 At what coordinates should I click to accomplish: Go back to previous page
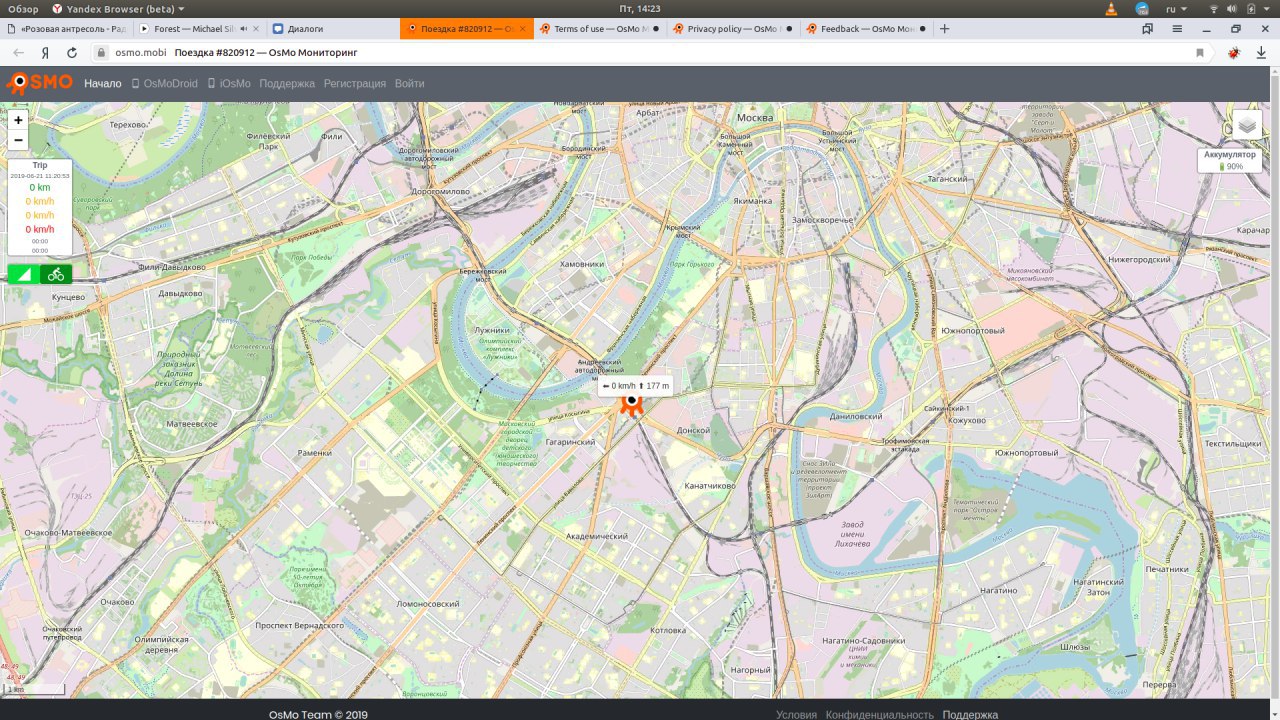click(19, 52)
